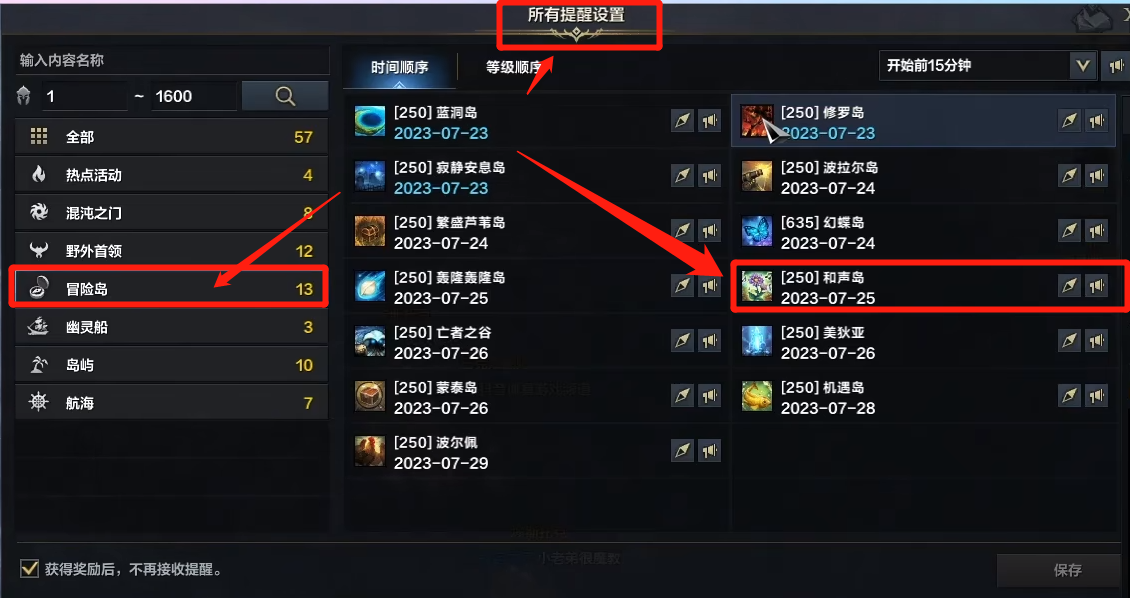Screen dimensions: 1130x598
Task: Click the 机遇岛 golden fish thumbnail
Action: (757, 396)
